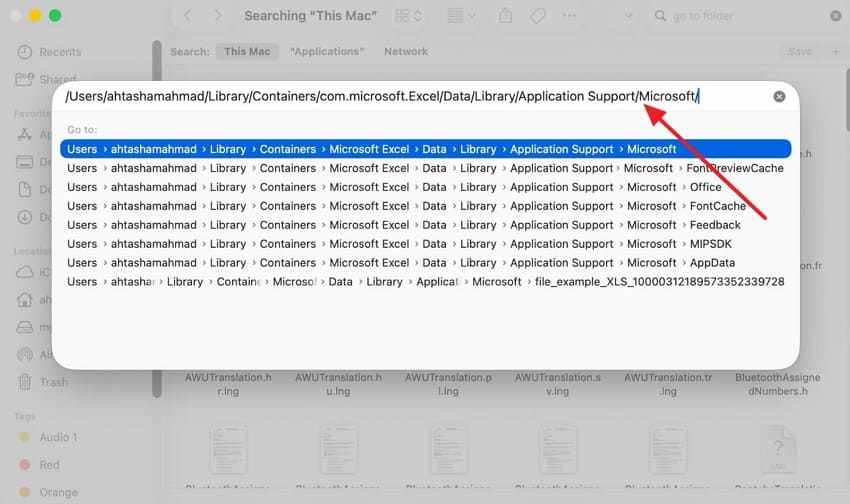Clear the Go to Folder path field
850x504 pixels.
tap(779, 96)
